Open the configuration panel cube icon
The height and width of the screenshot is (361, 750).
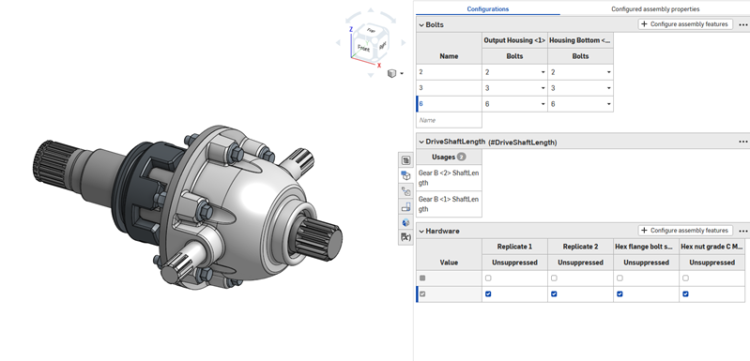(x=406, y=176)
